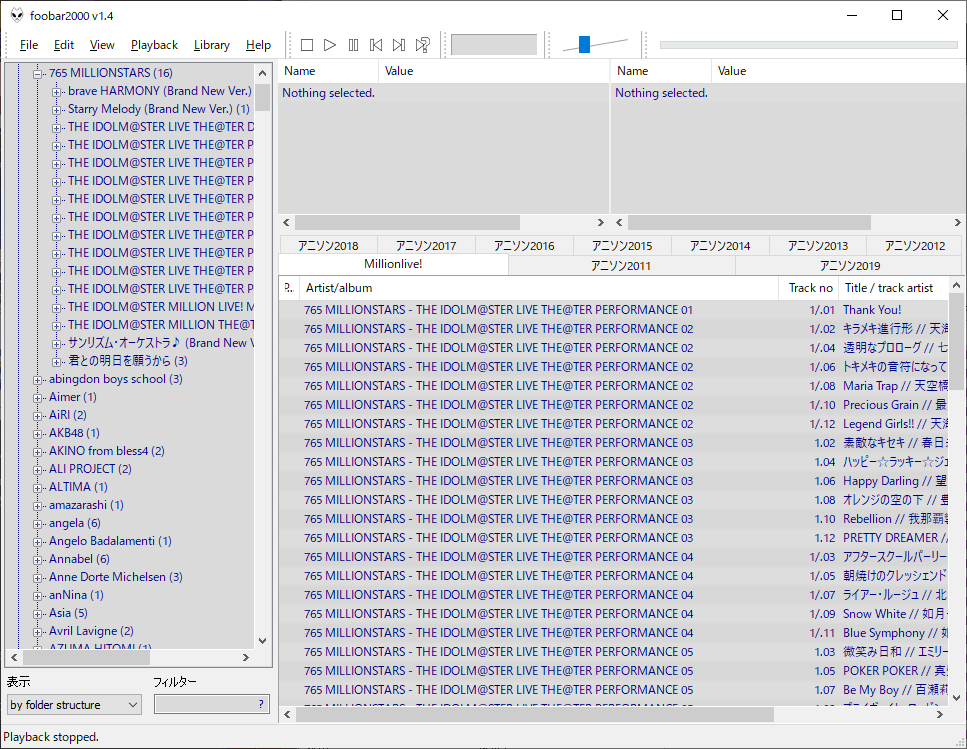The width and height of the screenshot is (967, 749).
Task: Expand the Aimer (1) tree node
Action: click(x=38, y=398)
